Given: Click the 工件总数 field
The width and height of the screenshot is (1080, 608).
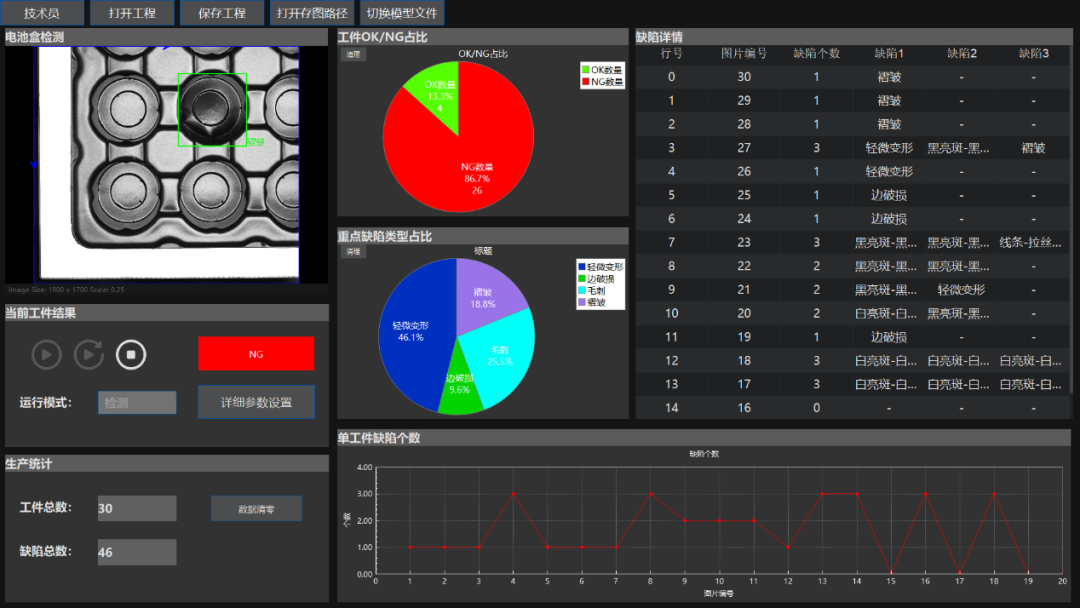Looking at the screenshot, I should tap(137, 508).
